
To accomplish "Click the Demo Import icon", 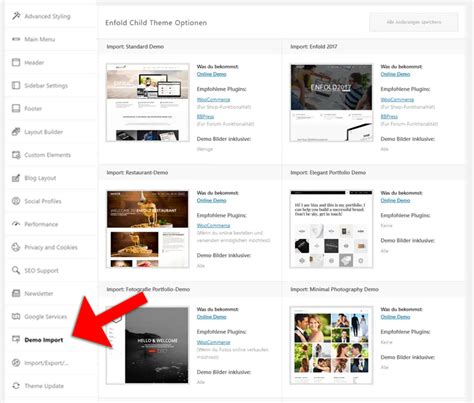I will 16,339.
